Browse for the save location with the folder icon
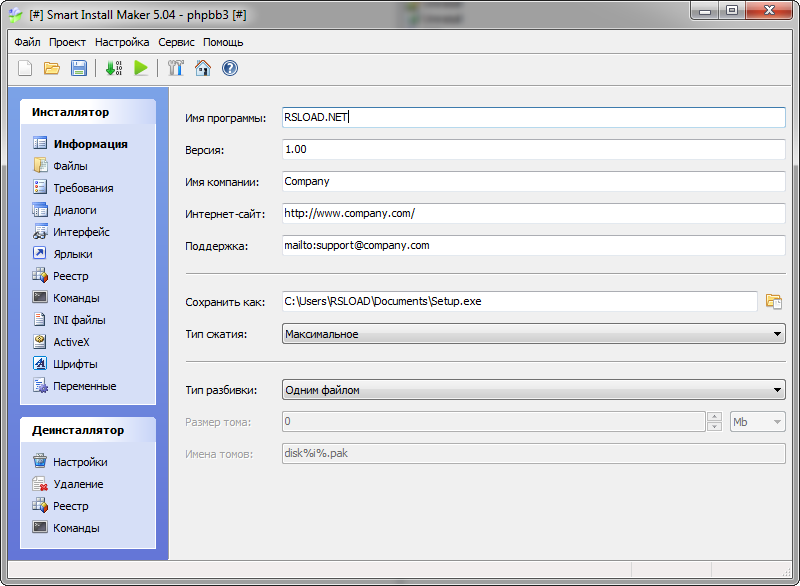This screenshot has width=800, height=586. click(x=773, y=301)
